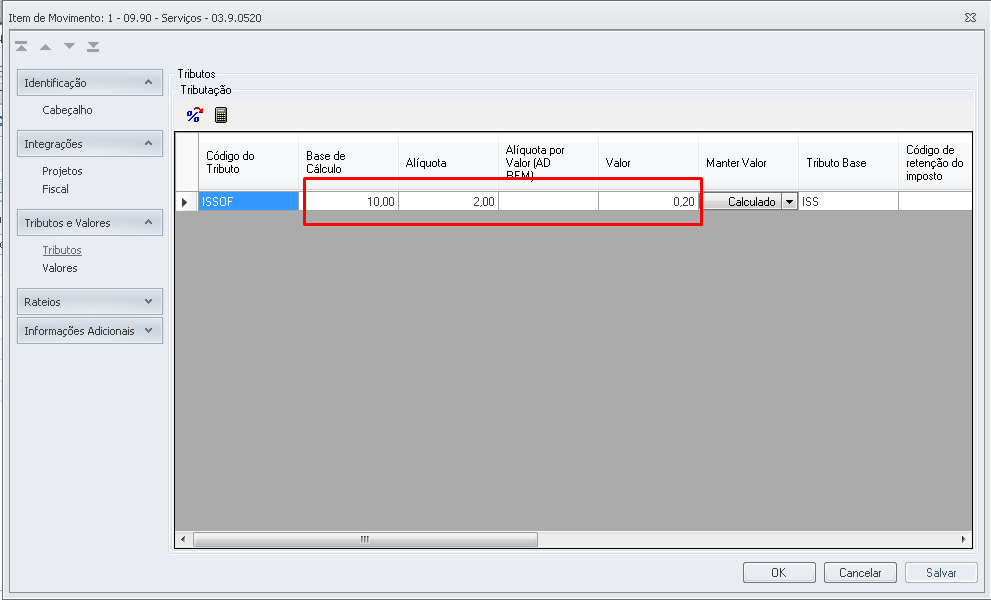
Task: Open the calculator icon in Tributação toolbar
Action: [221, 114]
